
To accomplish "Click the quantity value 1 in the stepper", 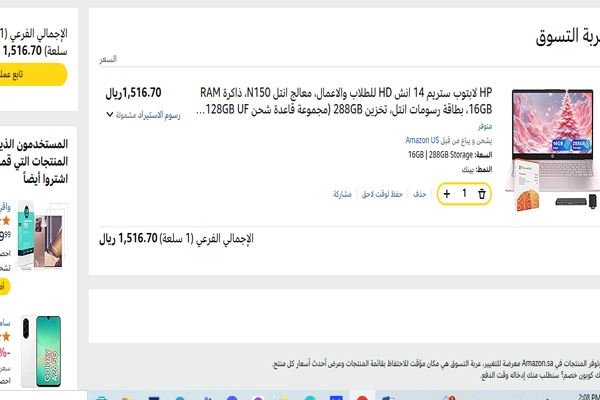I will point(464,193).
